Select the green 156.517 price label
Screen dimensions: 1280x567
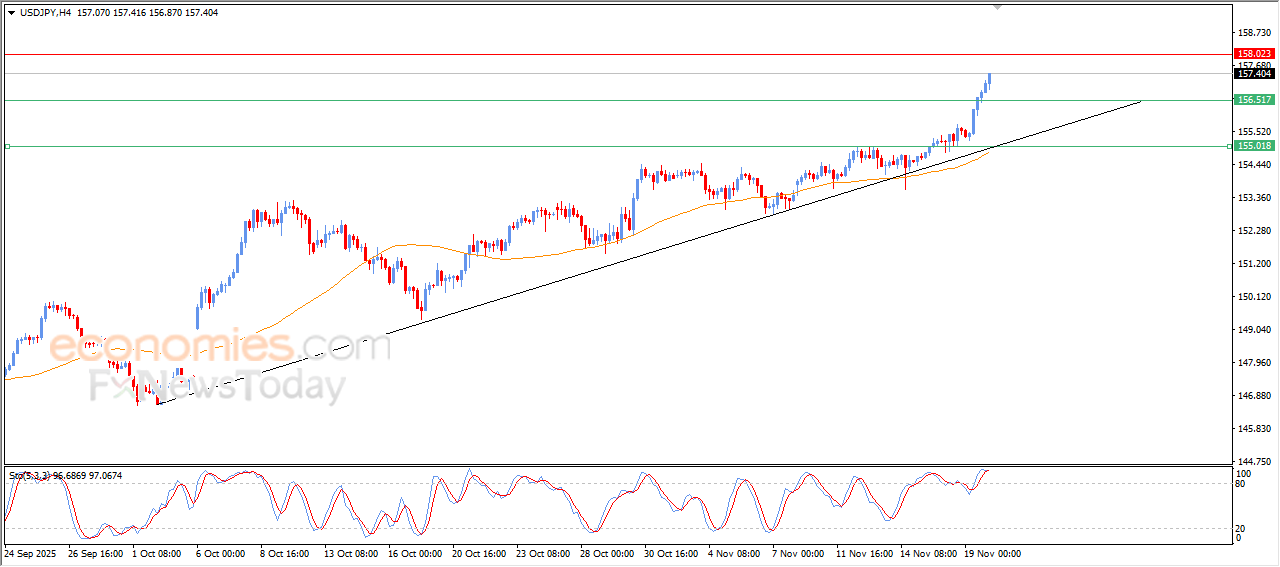pyautogui.click(x=1254, y=100)
